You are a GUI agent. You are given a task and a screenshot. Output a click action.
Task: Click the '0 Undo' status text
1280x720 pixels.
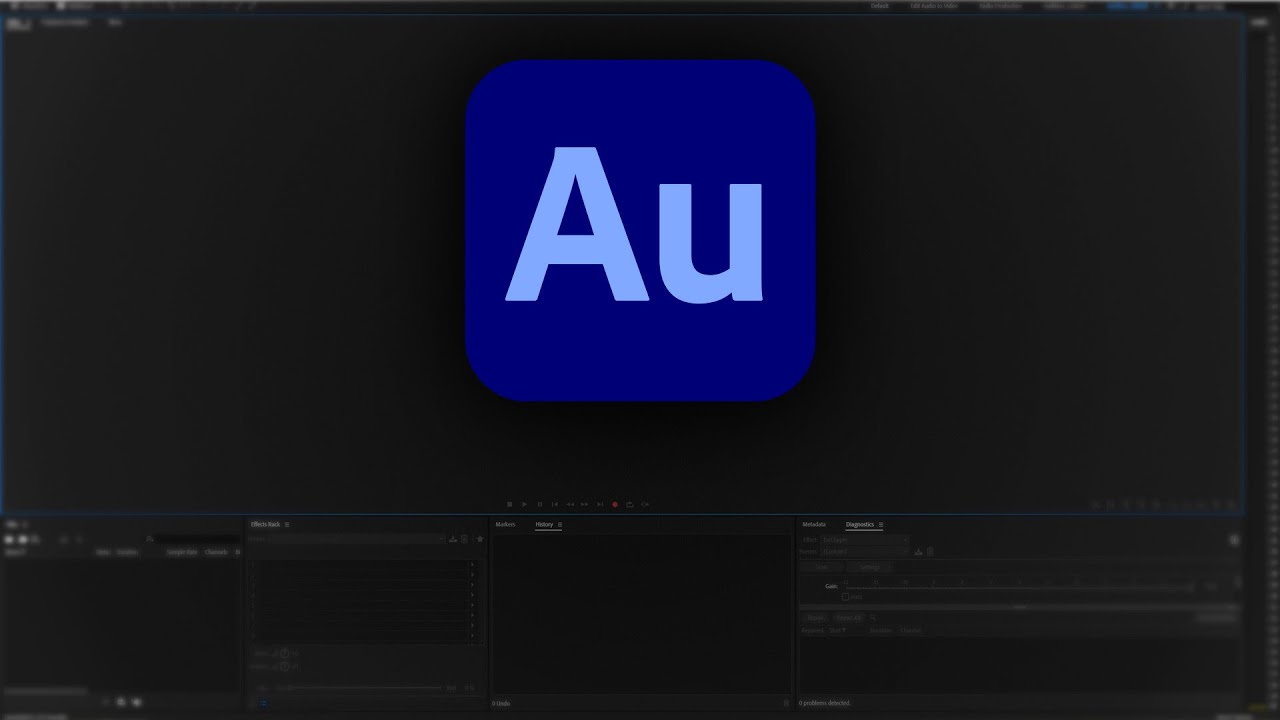click(501, 703)
